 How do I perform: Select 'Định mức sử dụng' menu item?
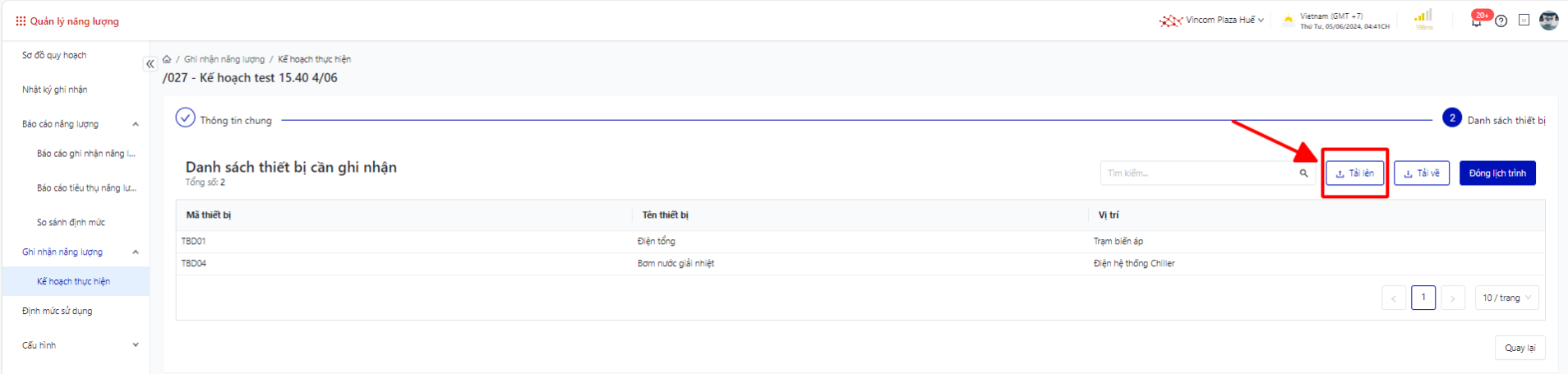[x=58, y=311]
